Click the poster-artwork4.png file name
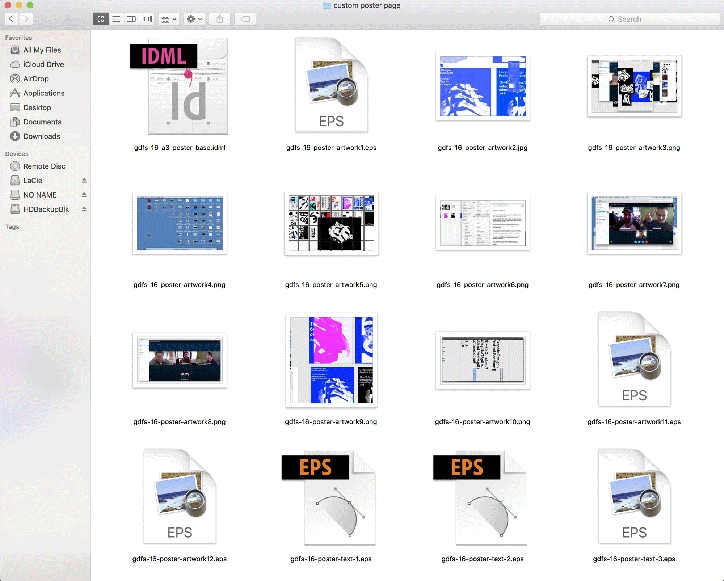Image resolution: width=724 pixels, height=581 pixels. pyautogui.click(x=180, y=284)
